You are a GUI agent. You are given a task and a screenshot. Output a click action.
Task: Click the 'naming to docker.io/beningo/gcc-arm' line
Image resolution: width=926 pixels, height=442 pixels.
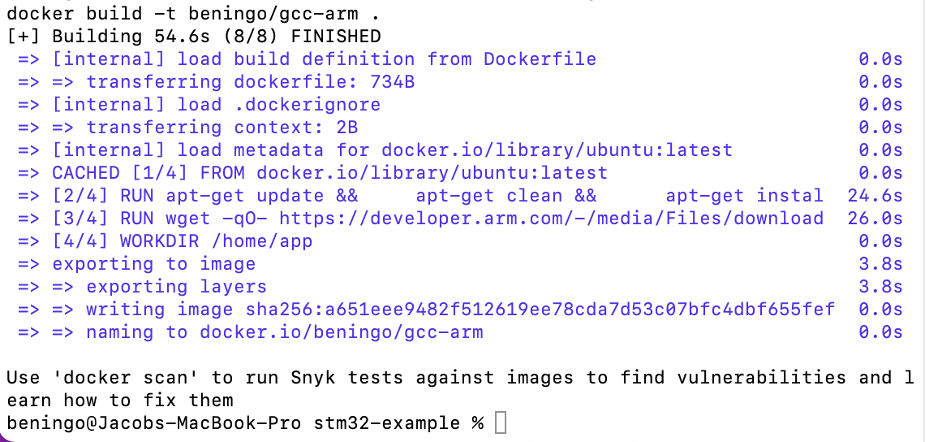point(284,332)
